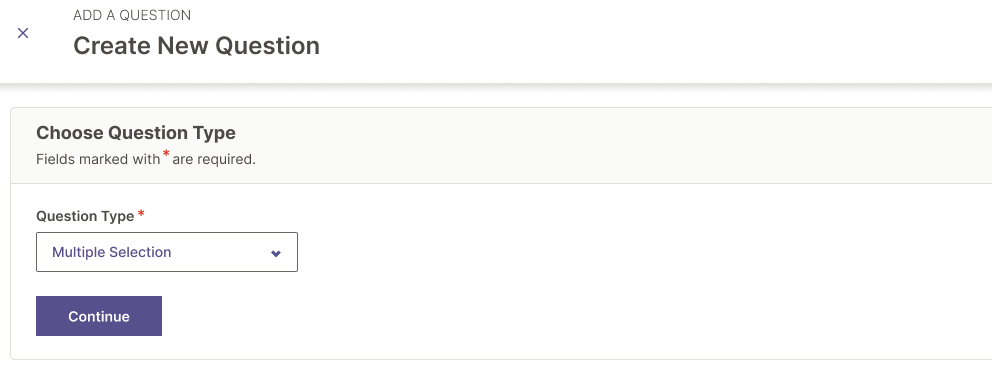The height and width of the screenshot is (379, 992).
Task: Click the 'Fields marked with' helper text
Action: click(98, 159)
